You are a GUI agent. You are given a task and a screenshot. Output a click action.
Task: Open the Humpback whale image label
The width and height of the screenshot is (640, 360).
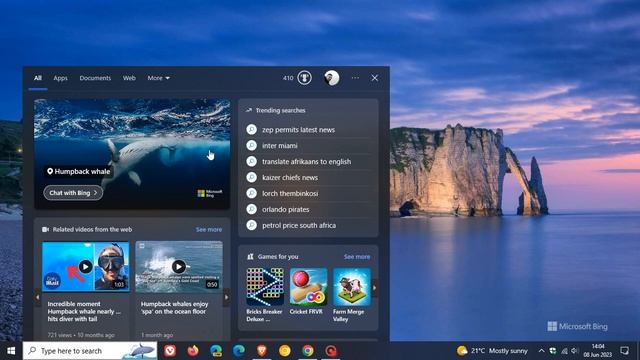(78, 171)
